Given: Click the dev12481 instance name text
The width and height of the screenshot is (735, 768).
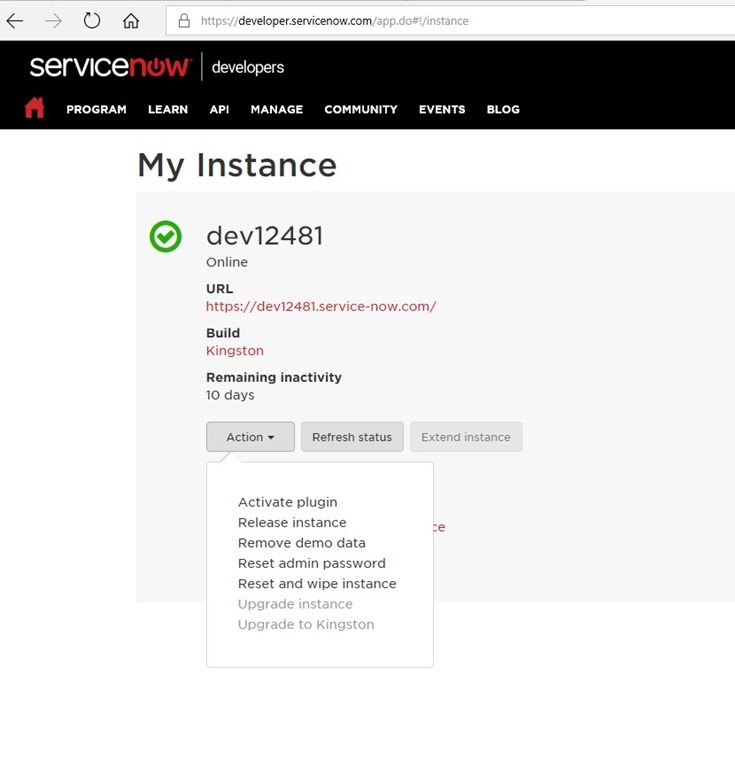Looking at the screenshot, I should (x=265, y=236).
